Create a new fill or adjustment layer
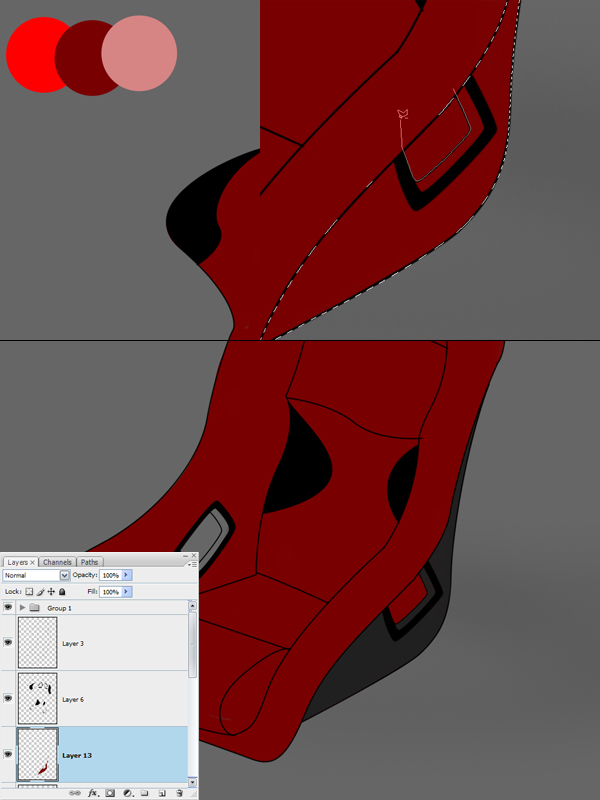600x800 pixels. pos(128,793)
